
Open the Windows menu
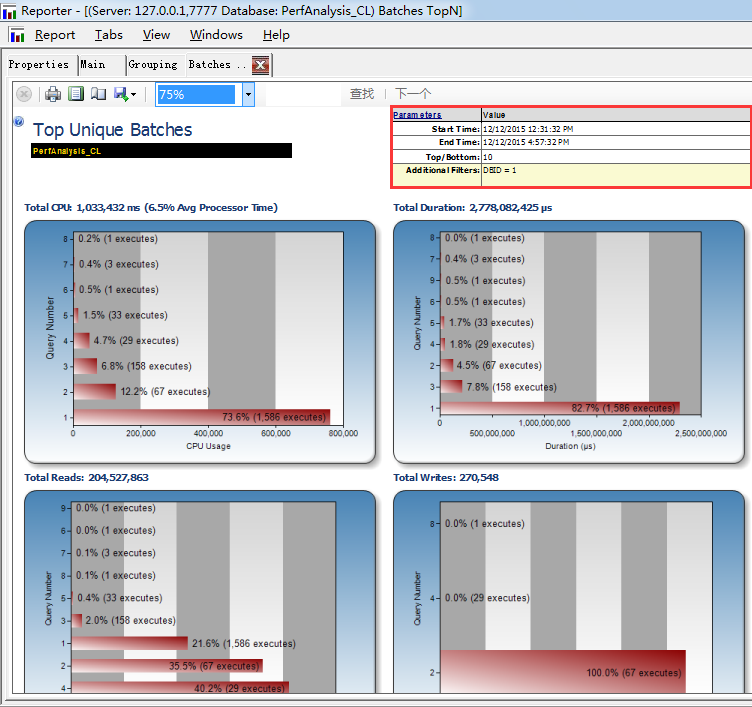[216, 35]
